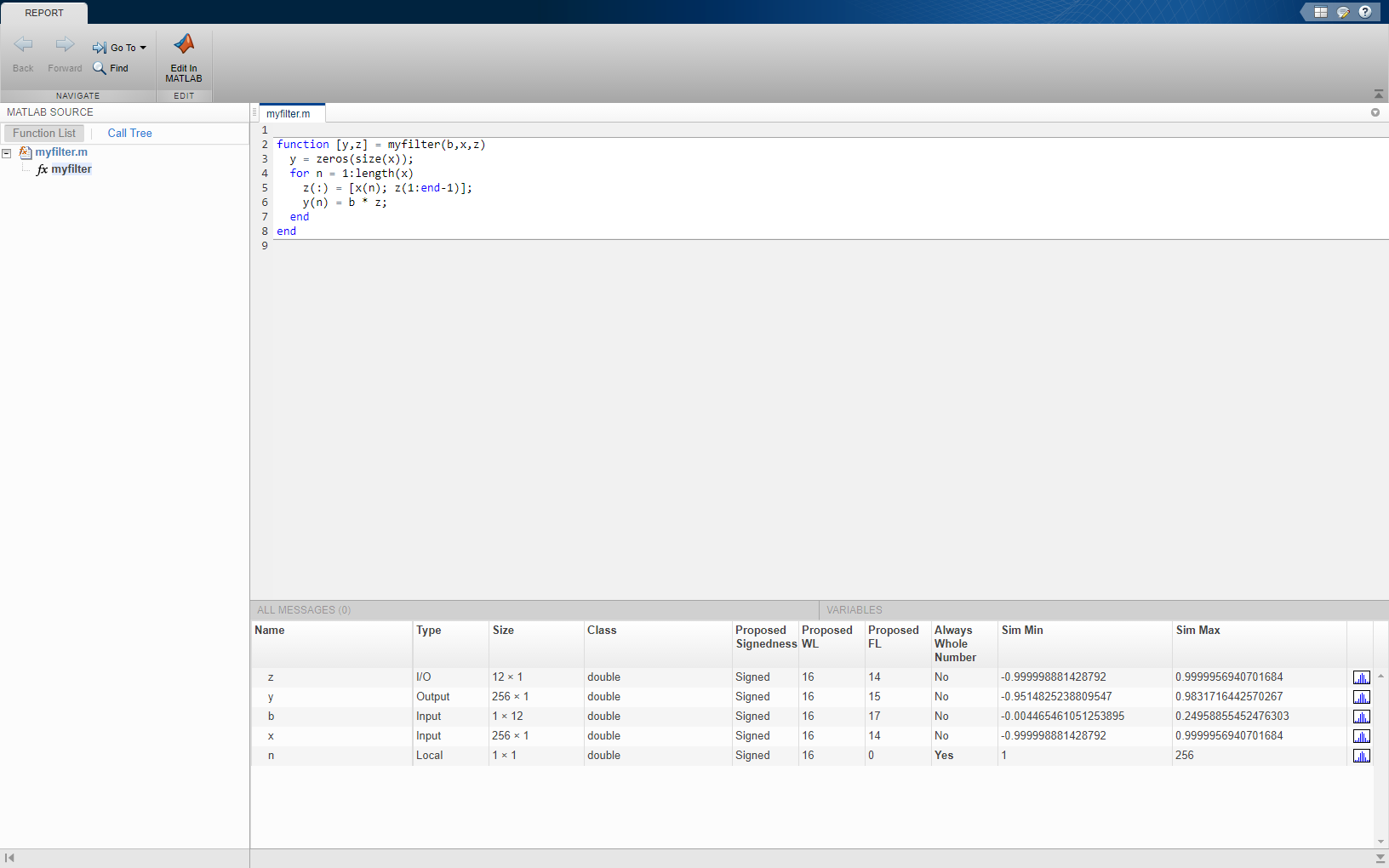Open the editor panel actions dropdown
The width and height of the screenshot is (1389, 868).
click(x=1375, y=112)
